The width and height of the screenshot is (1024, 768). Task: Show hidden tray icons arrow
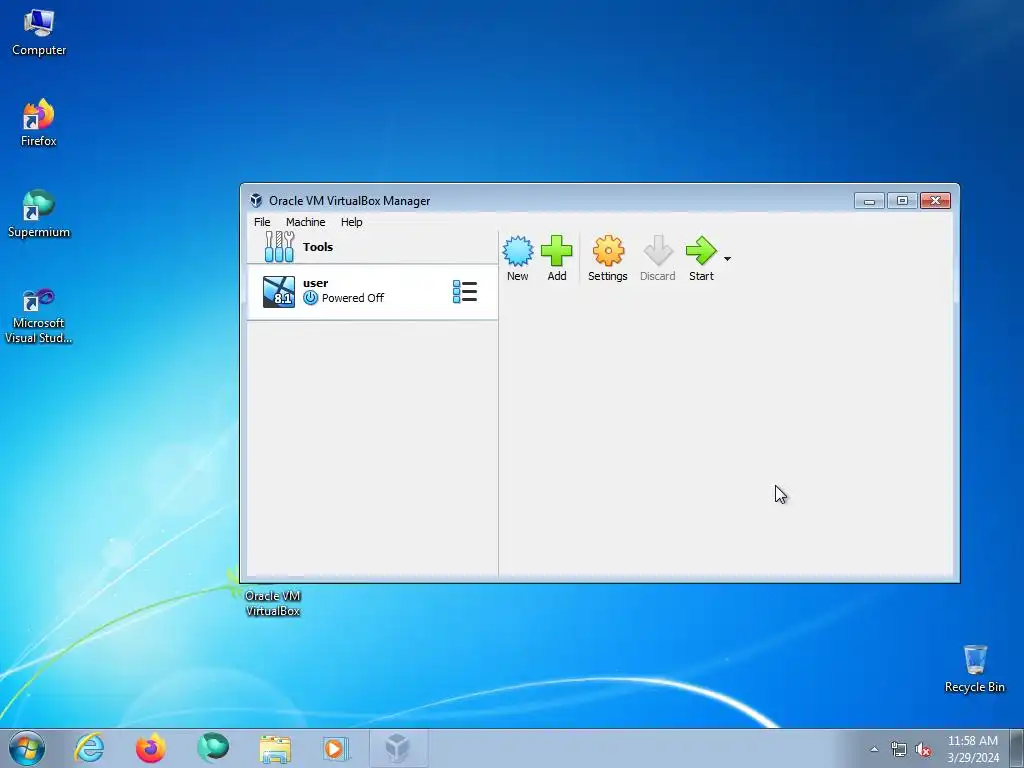tap(874, 749)
